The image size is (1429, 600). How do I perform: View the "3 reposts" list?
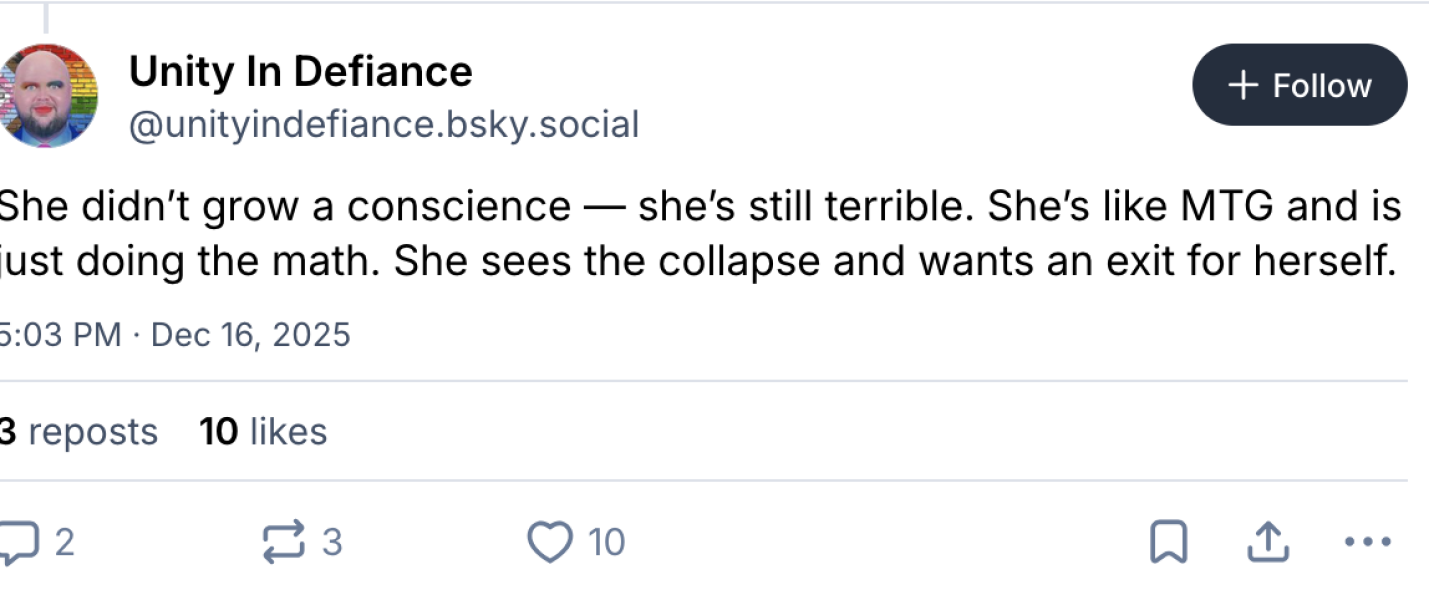pyautogui.click(x=78, y=432)
